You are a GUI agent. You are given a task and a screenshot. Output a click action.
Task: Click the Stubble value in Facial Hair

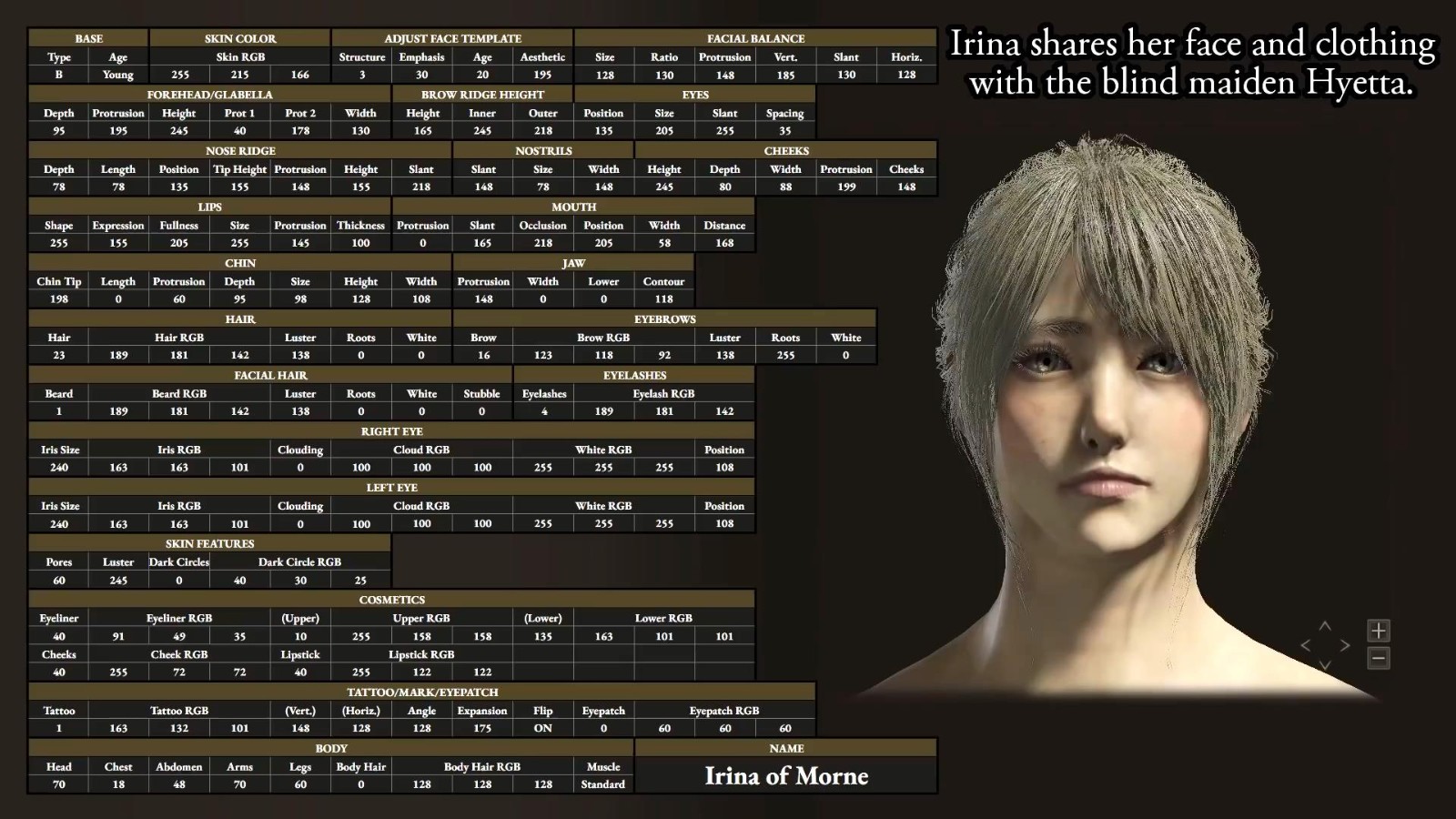point(481,411)
